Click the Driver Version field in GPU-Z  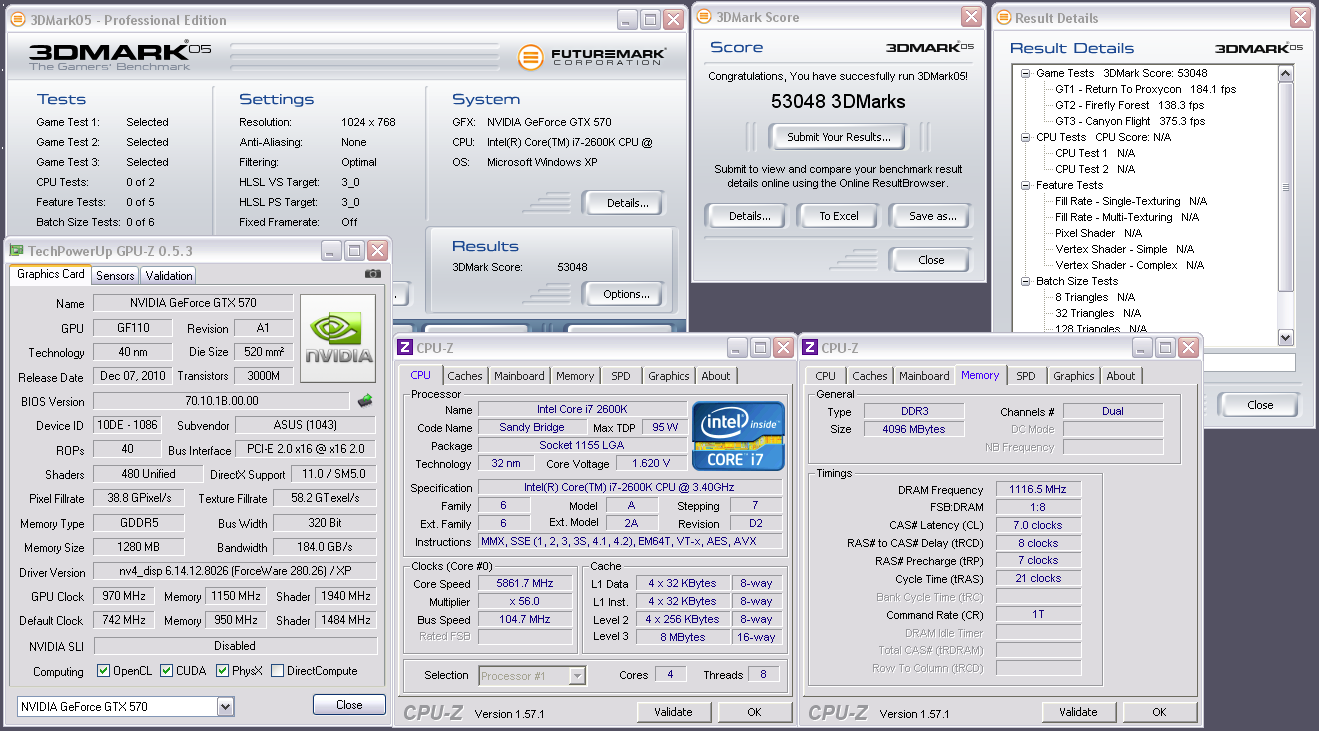coord(235,572)
